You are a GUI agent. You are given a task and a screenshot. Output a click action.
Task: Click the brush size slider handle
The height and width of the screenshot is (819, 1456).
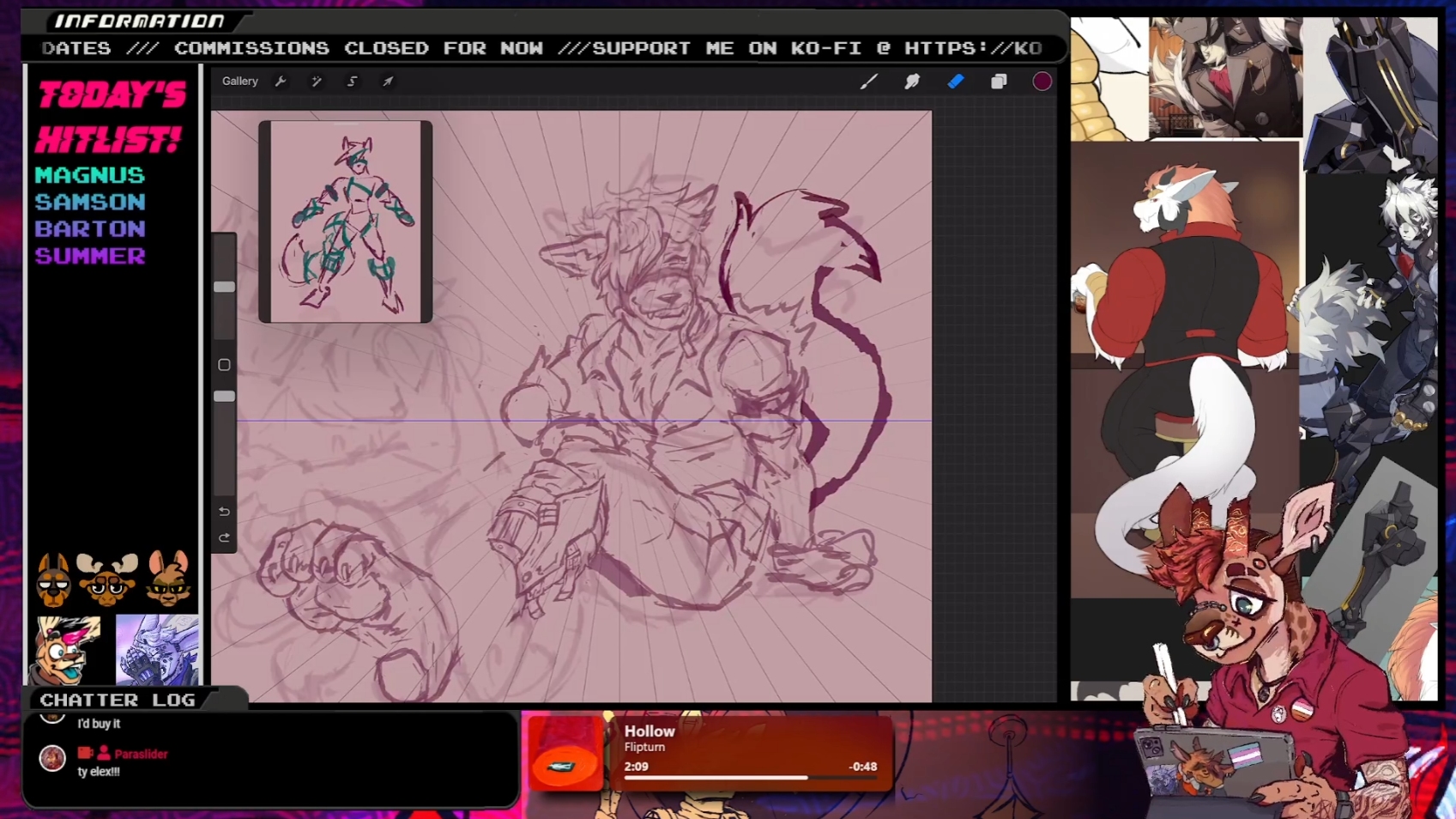[x=224, y=287]
